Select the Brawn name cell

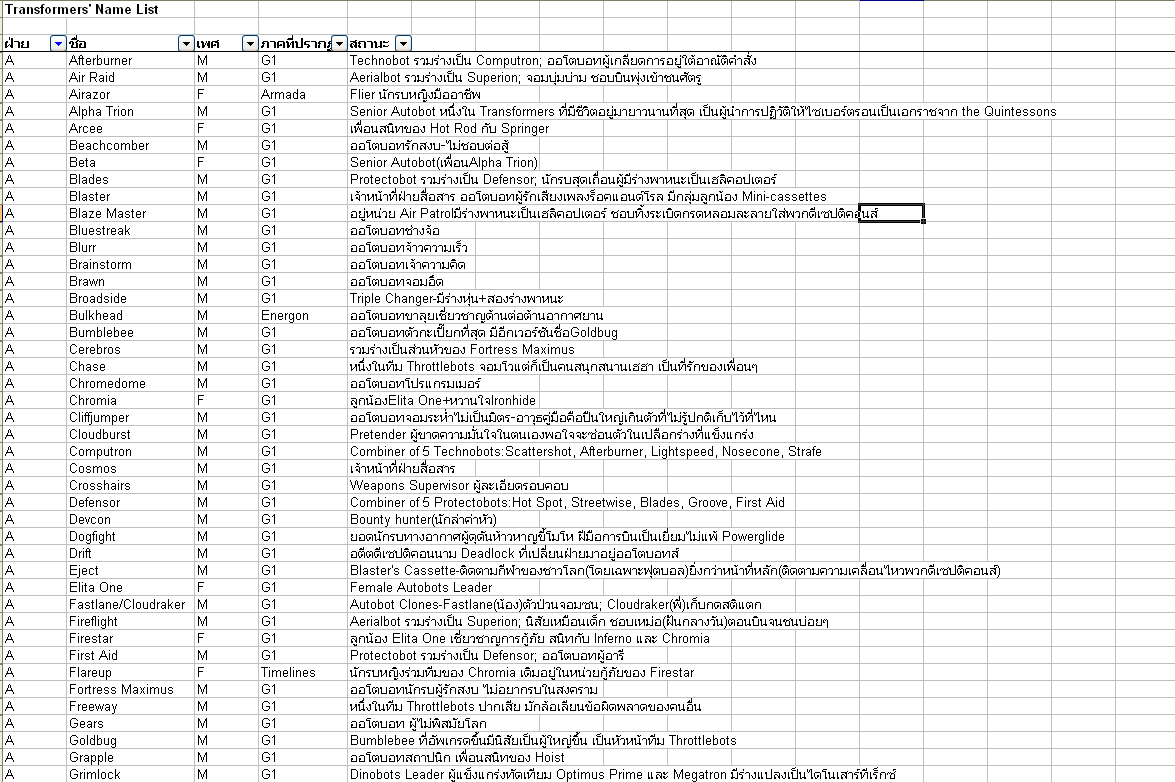(130, 282)
